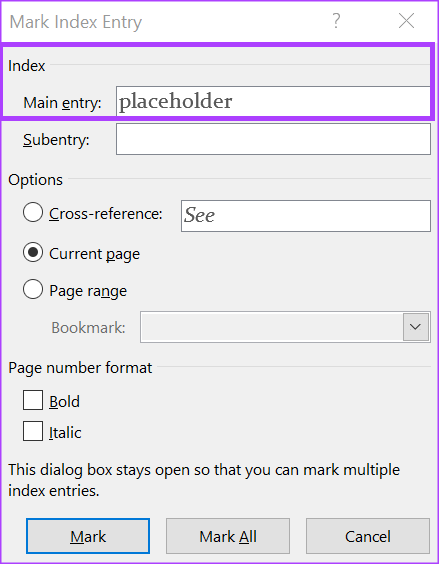
Task: Enable the Bold page number checkbox
Action: click(33, 400)
